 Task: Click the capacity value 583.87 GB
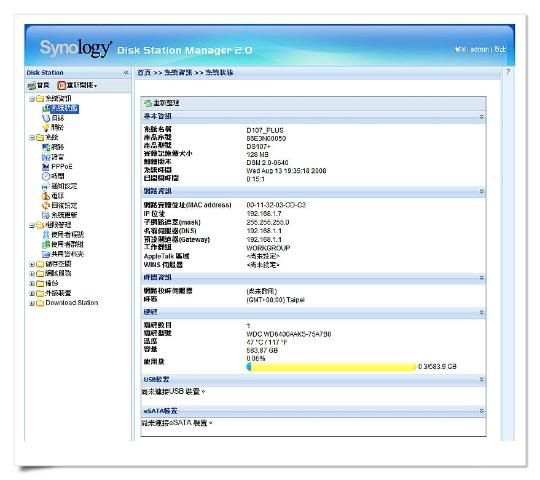click(x=262, y=351)
